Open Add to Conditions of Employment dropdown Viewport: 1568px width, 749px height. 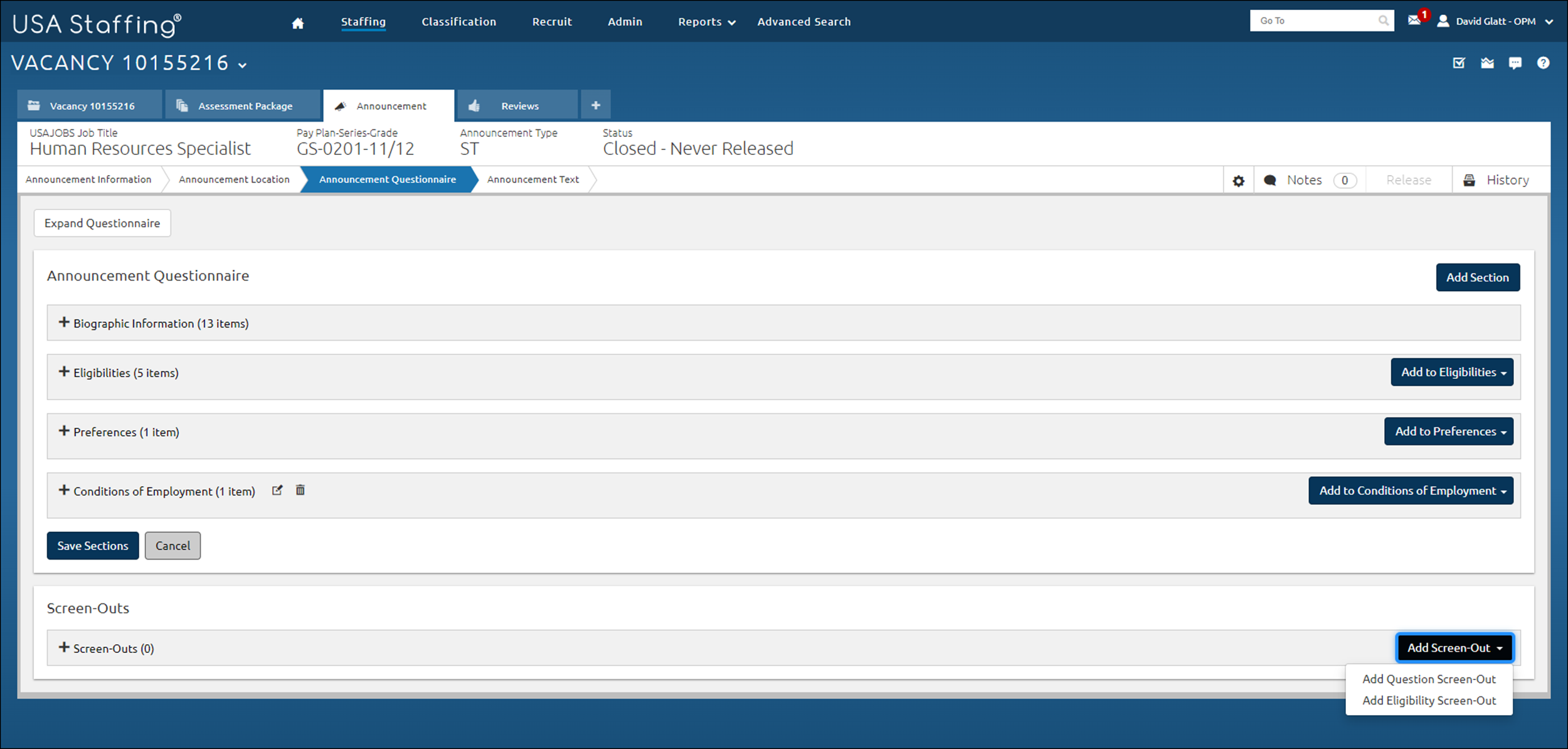pyautogui.click(x=1411, y=491)
